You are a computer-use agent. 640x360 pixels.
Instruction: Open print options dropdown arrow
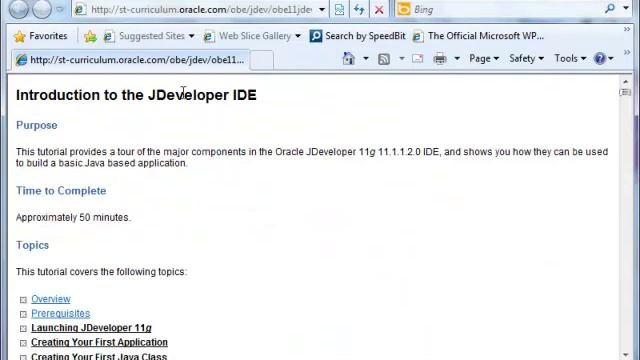[x=457, y=59]
